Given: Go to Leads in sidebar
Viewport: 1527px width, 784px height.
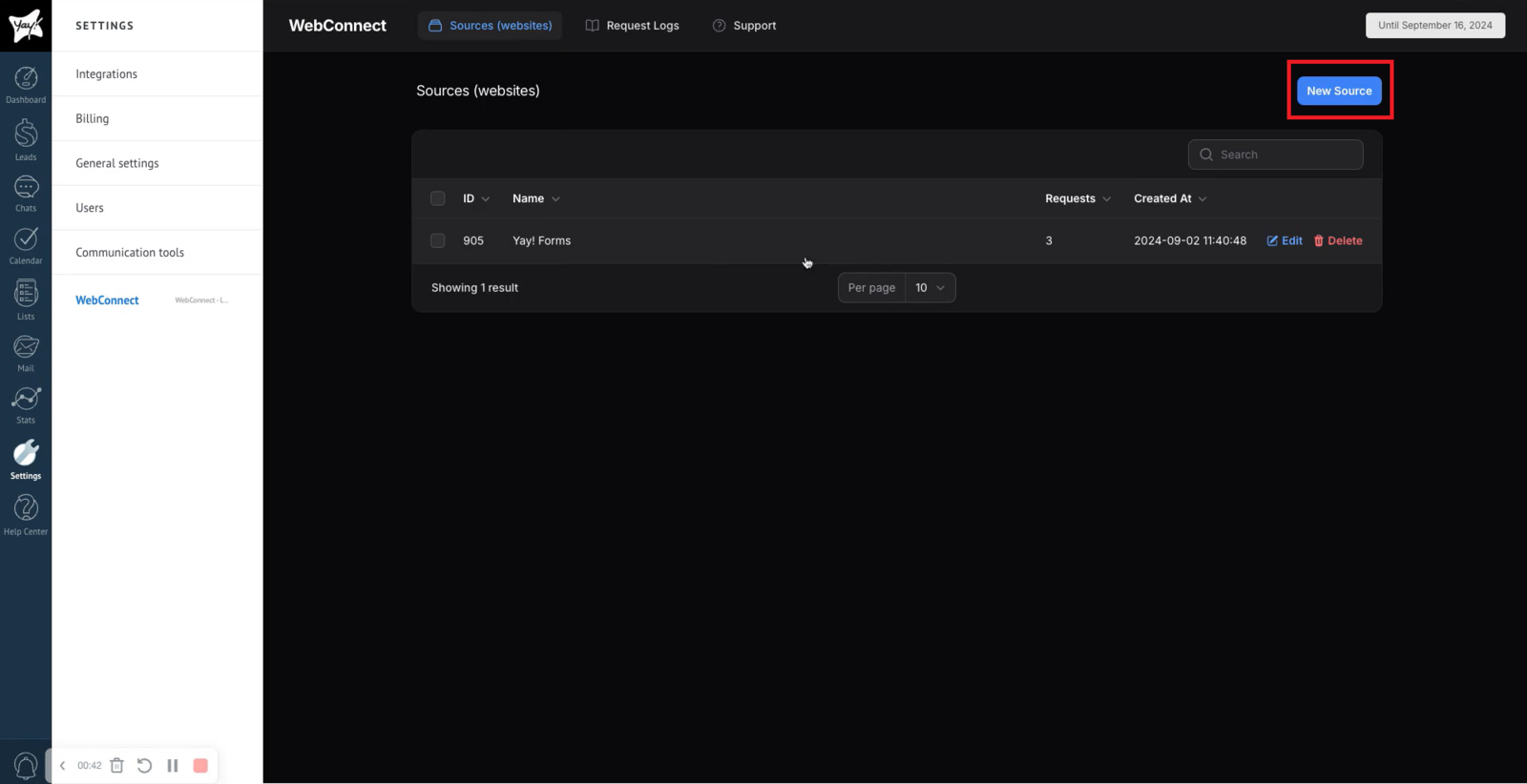Looking at the screenshot, I should [x=26, y=138].
